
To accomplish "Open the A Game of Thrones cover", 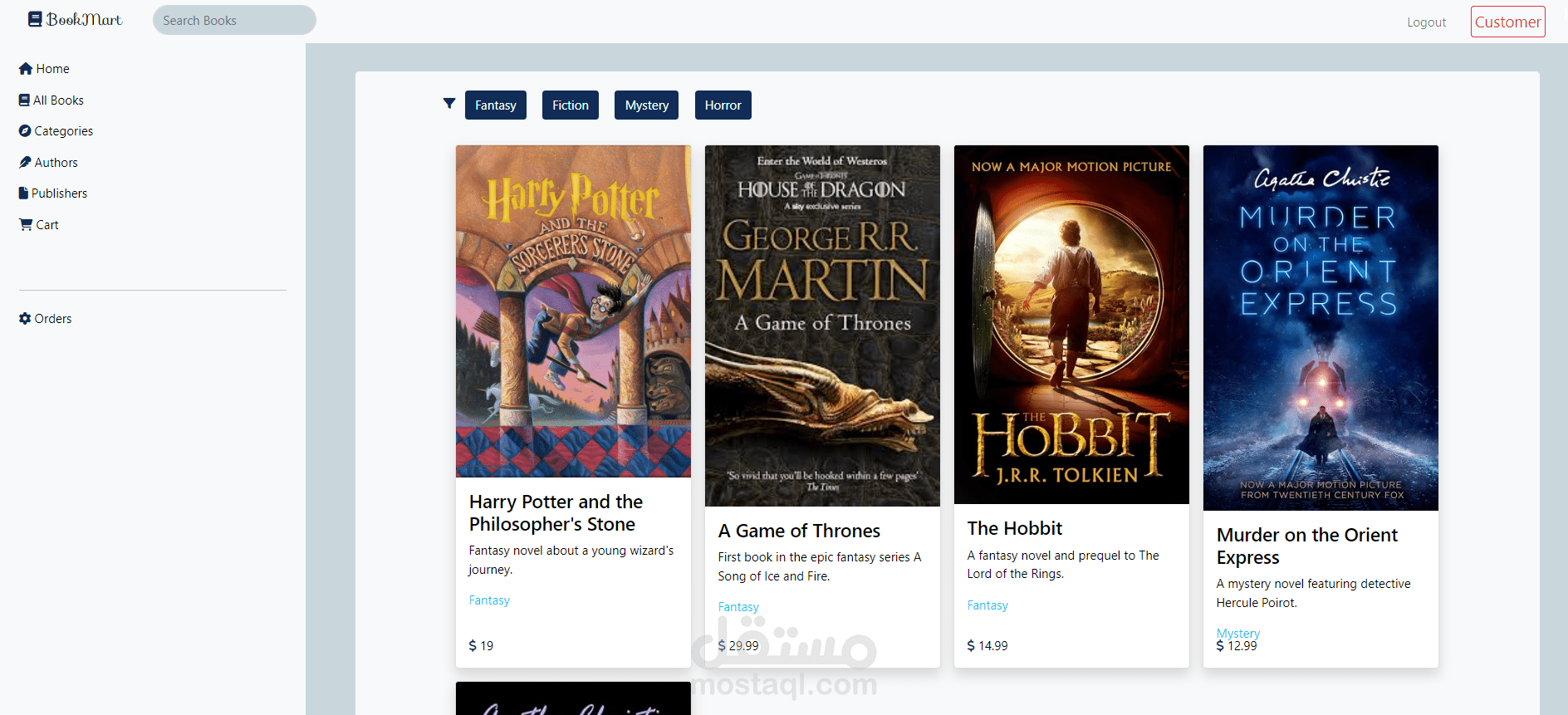I will (822, 326).
